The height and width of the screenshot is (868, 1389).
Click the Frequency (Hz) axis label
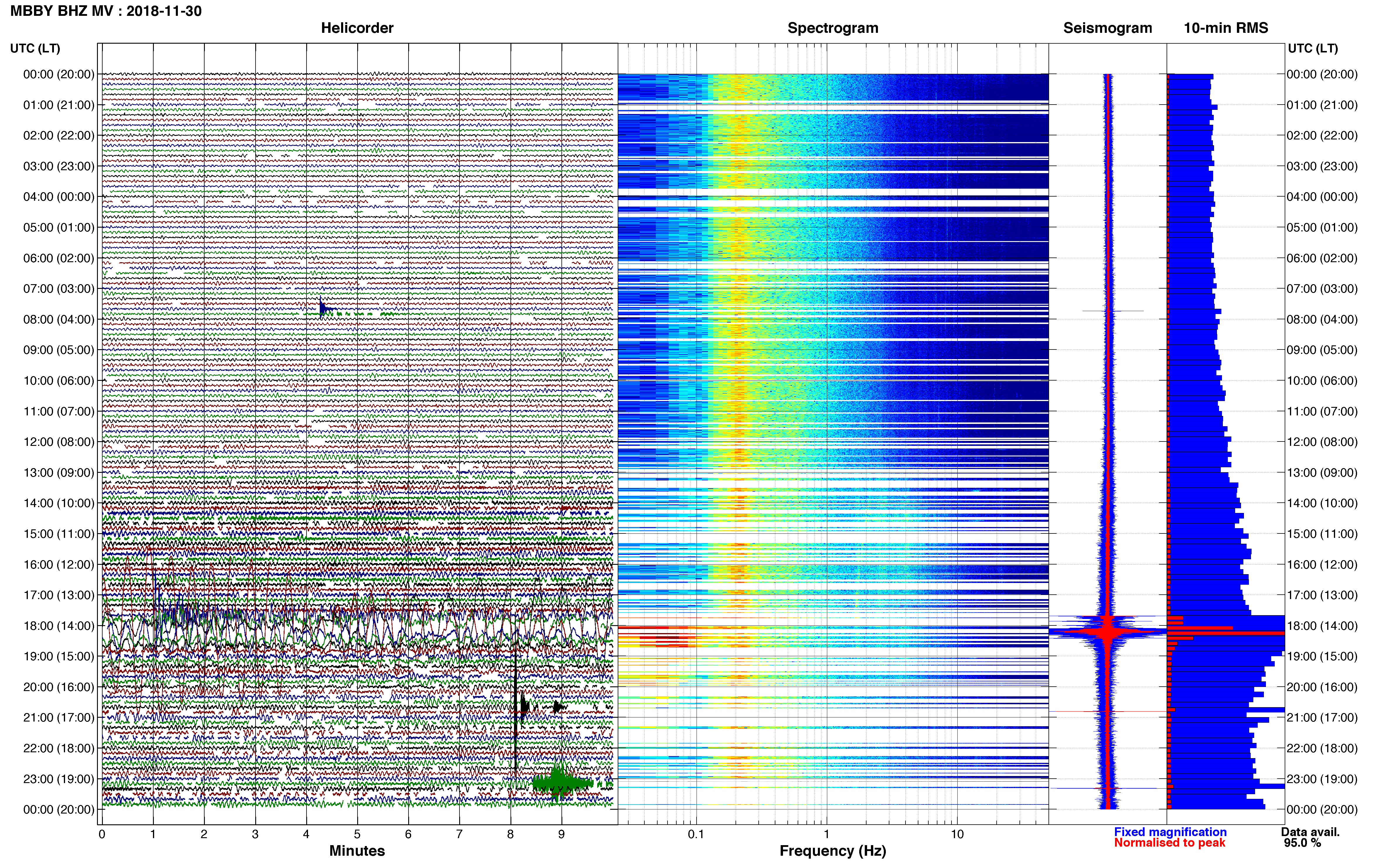[833, 851]
